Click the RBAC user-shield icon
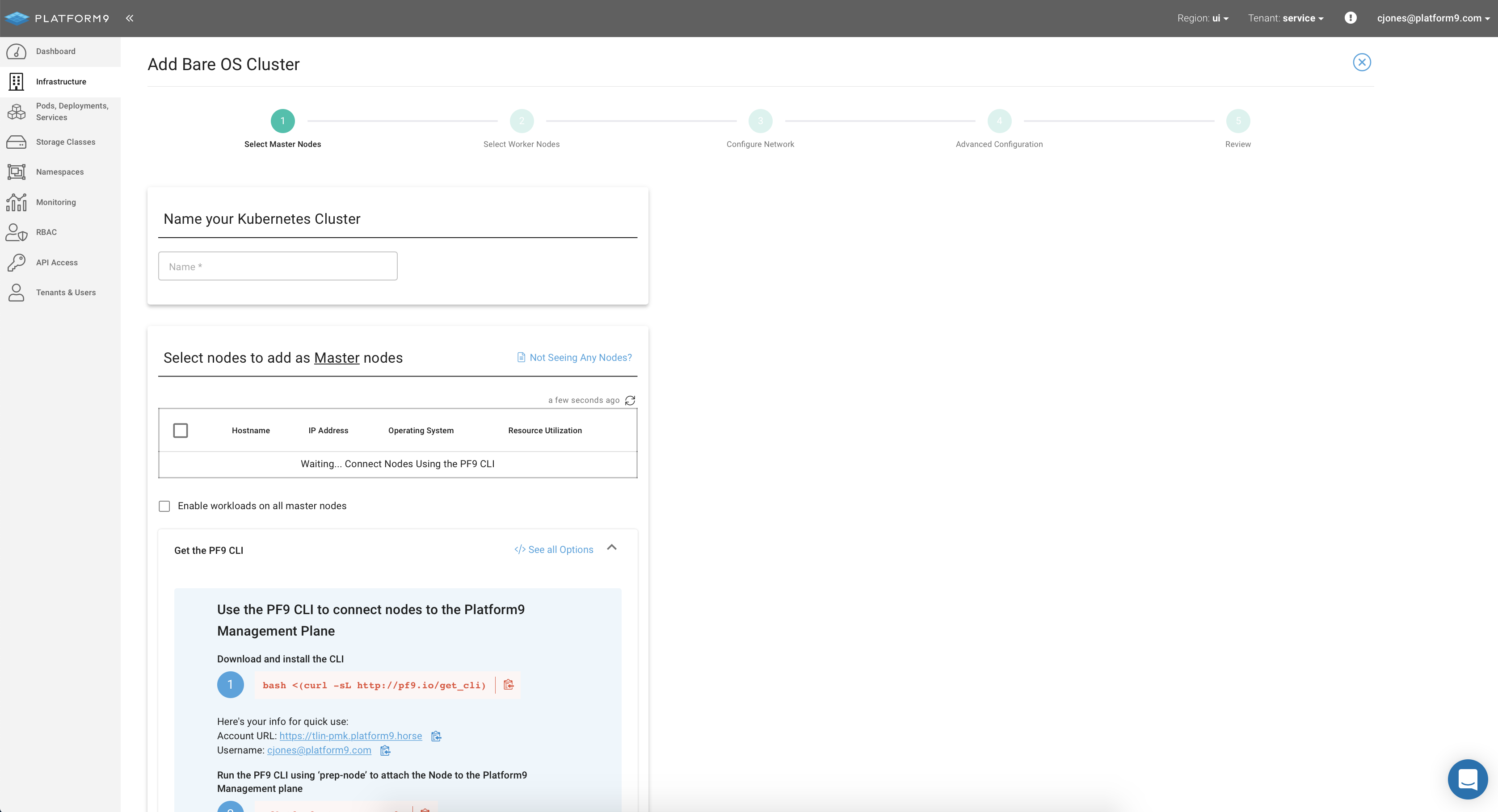This screenshot has width=1498, height=812. click(16, 232)
